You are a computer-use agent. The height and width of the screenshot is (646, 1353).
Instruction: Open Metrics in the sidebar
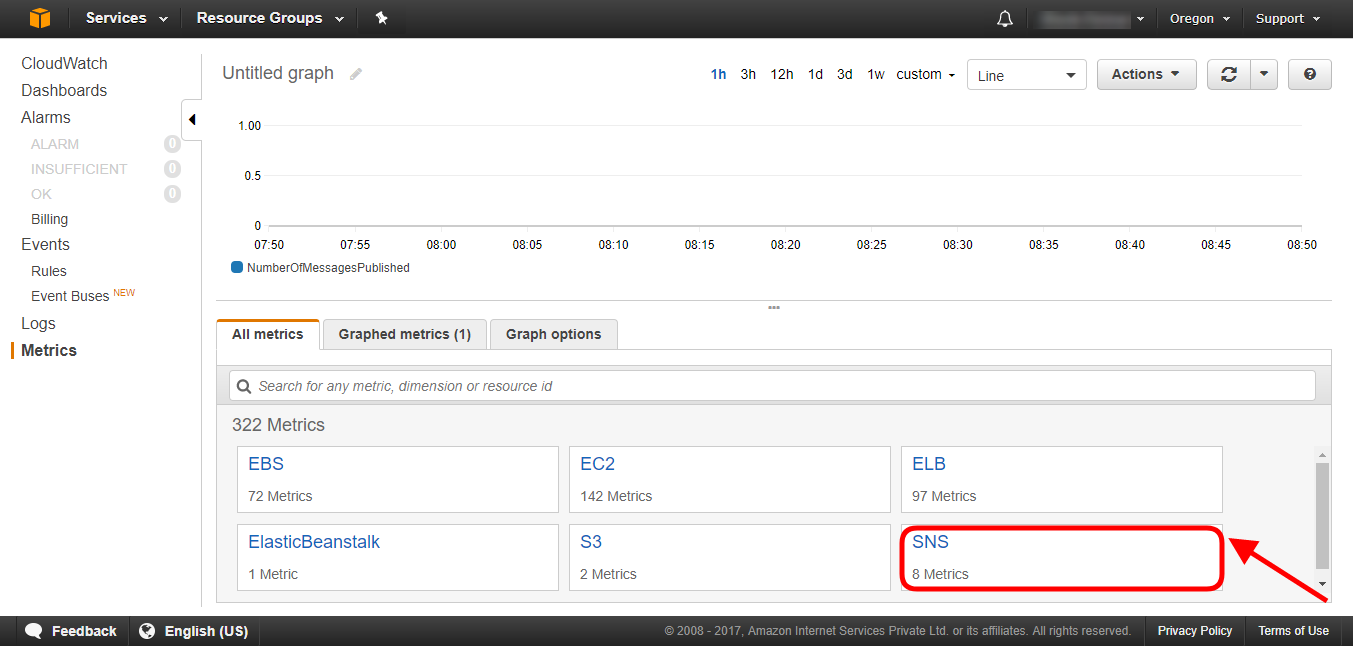point(49,350)
